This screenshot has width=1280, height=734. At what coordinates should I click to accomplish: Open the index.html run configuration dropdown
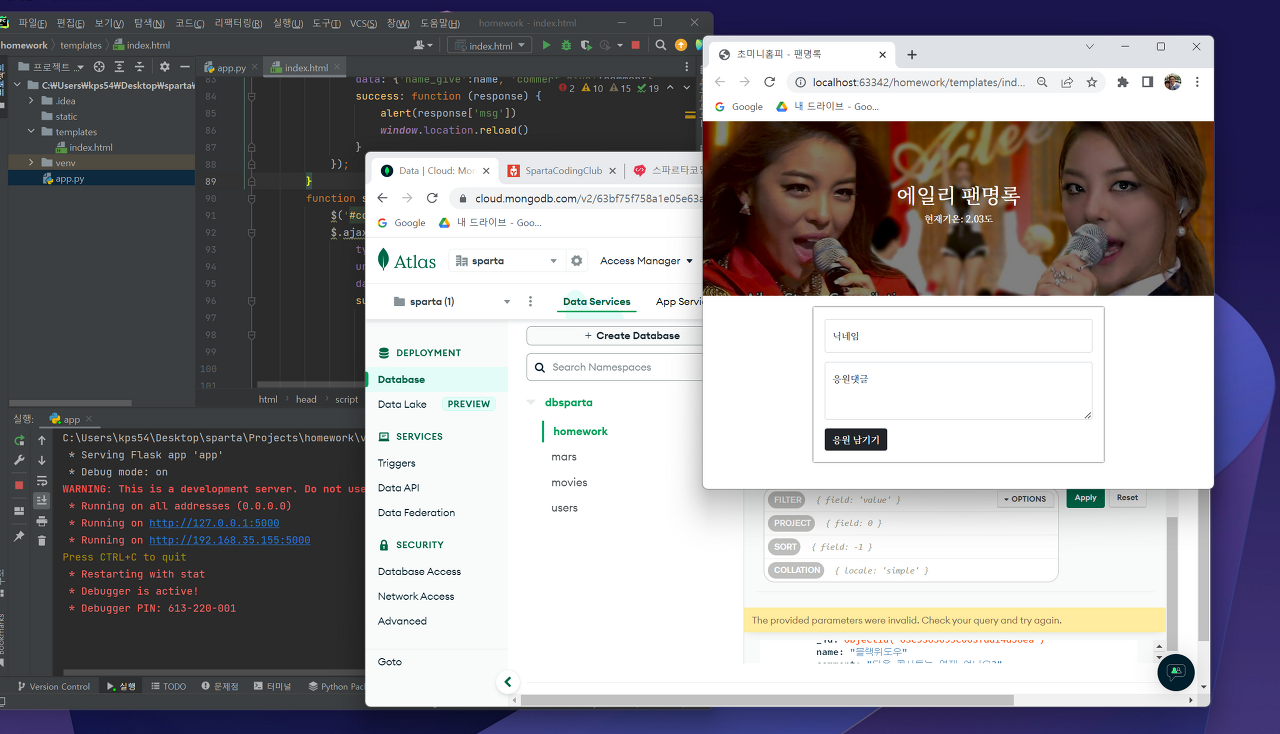click(x=489, y=45)
